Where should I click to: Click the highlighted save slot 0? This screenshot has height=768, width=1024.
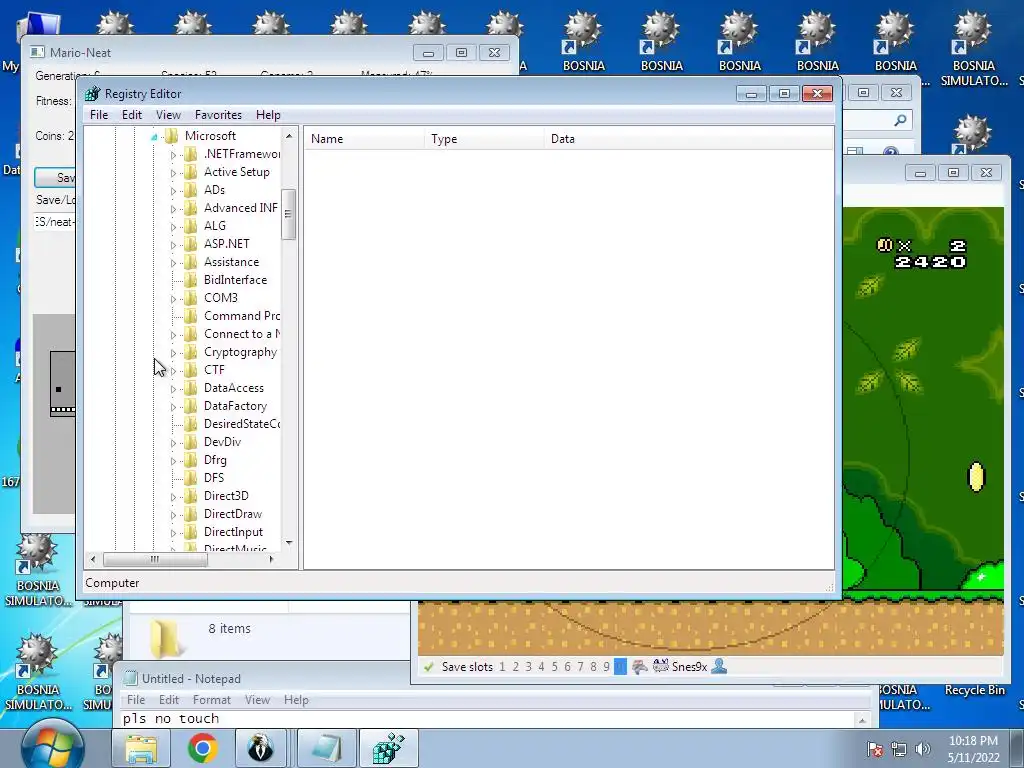click(x=620, y=667)
